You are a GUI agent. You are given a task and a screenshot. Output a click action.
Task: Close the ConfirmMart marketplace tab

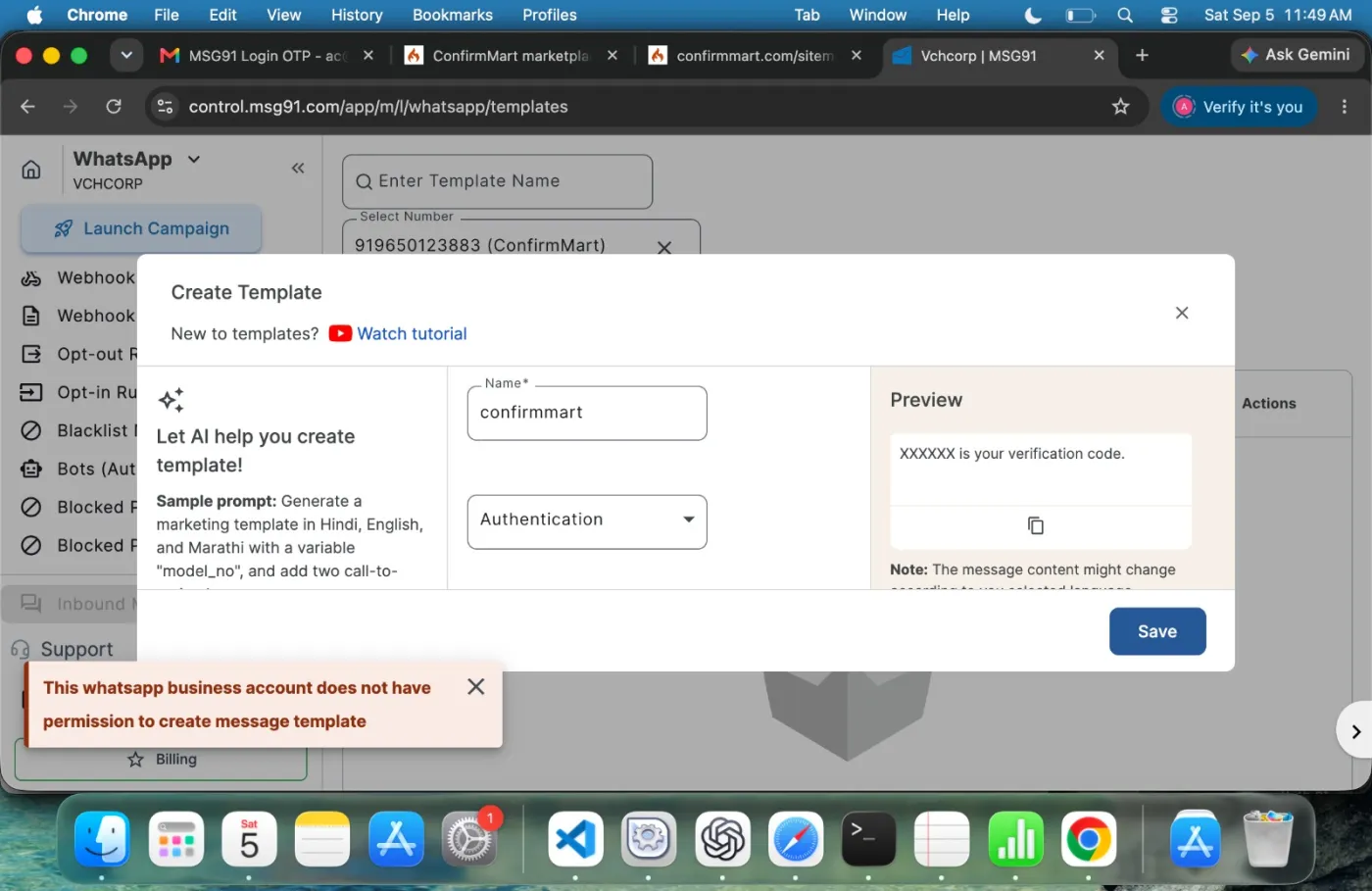612,56
